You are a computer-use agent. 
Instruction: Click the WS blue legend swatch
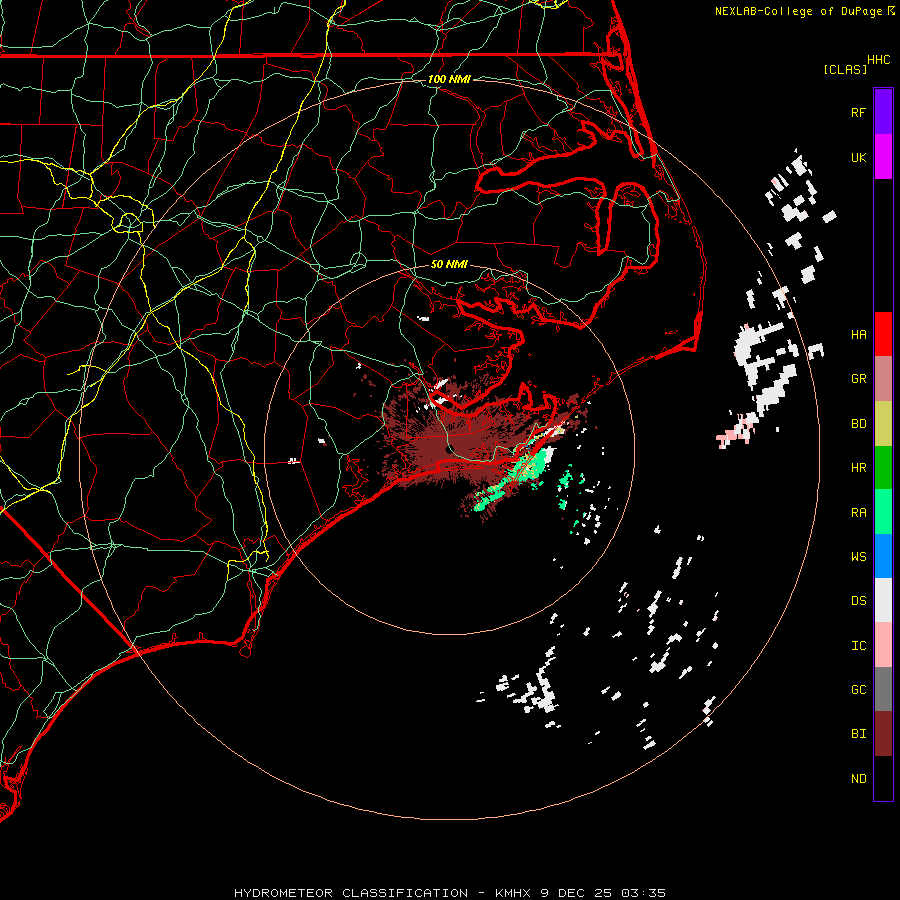[883, 556]
